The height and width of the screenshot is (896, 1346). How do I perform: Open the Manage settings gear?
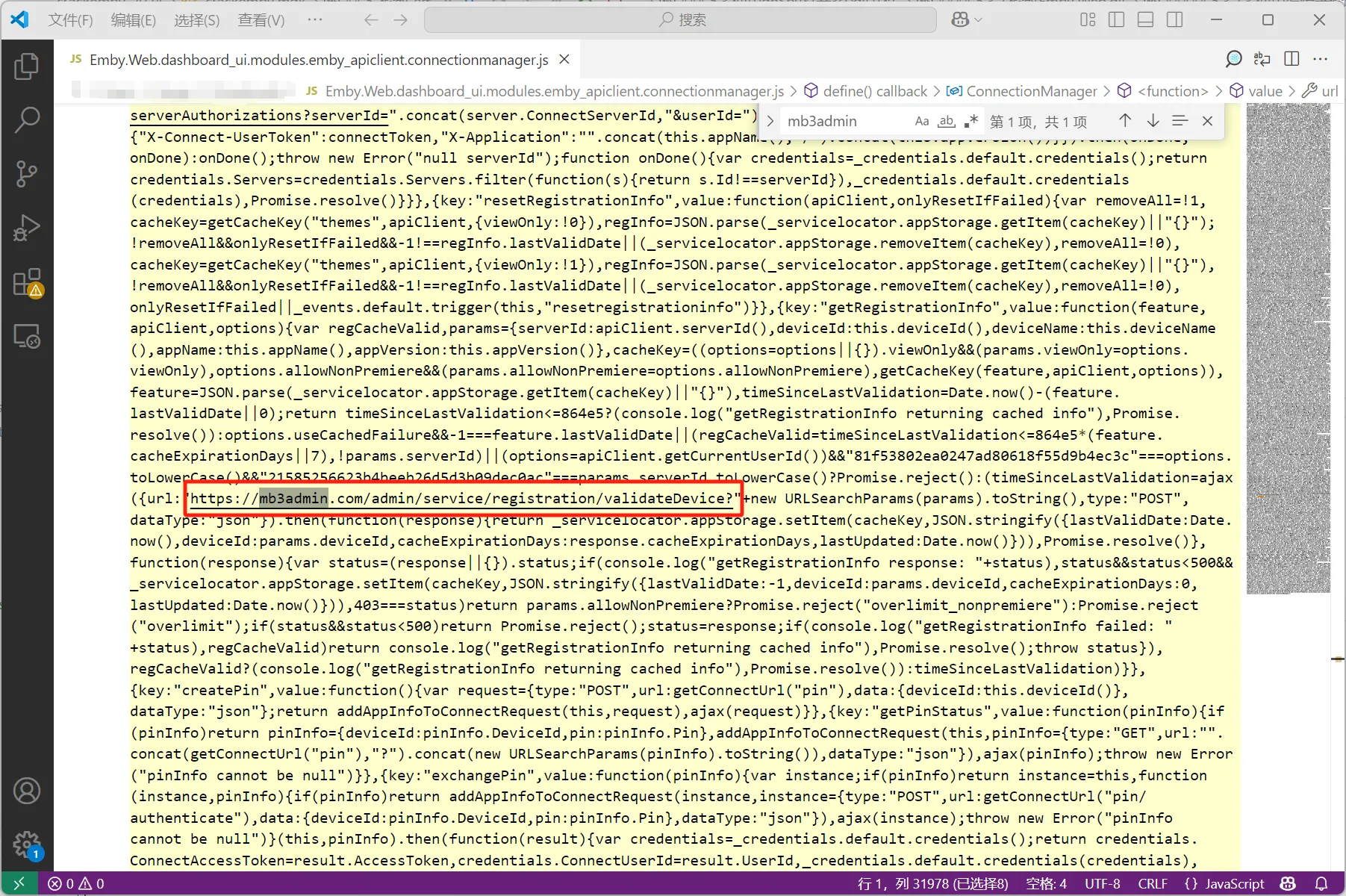(27, 844)
